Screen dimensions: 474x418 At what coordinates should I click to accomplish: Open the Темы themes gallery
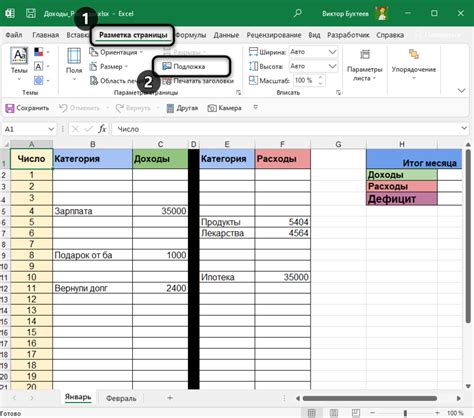click(x=19, y=63)
